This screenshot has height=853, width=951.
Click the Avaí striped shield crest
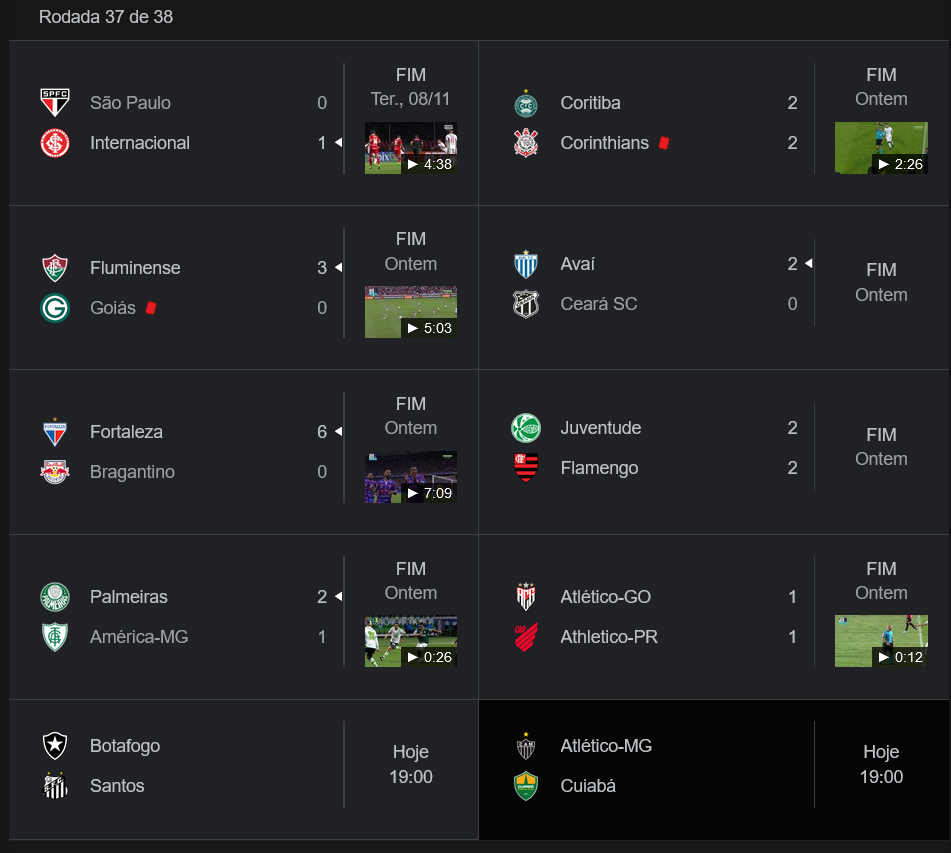526,265
